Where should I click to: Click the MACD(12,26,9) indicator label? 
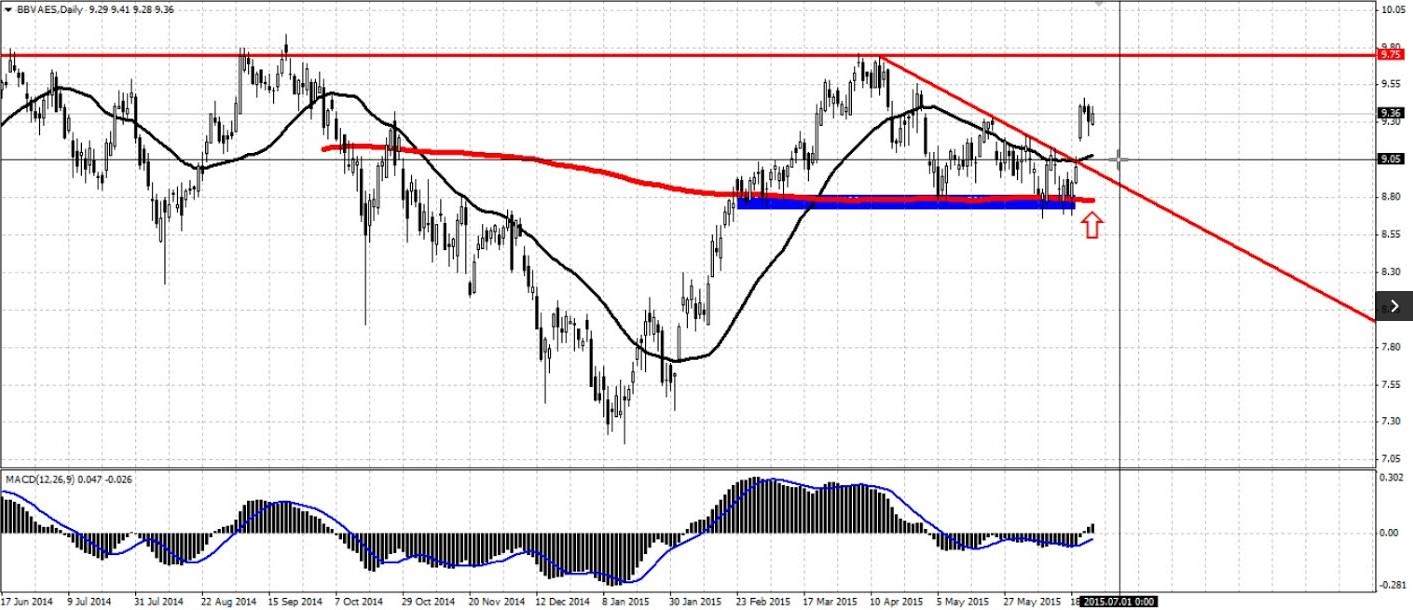click(38, 479)
